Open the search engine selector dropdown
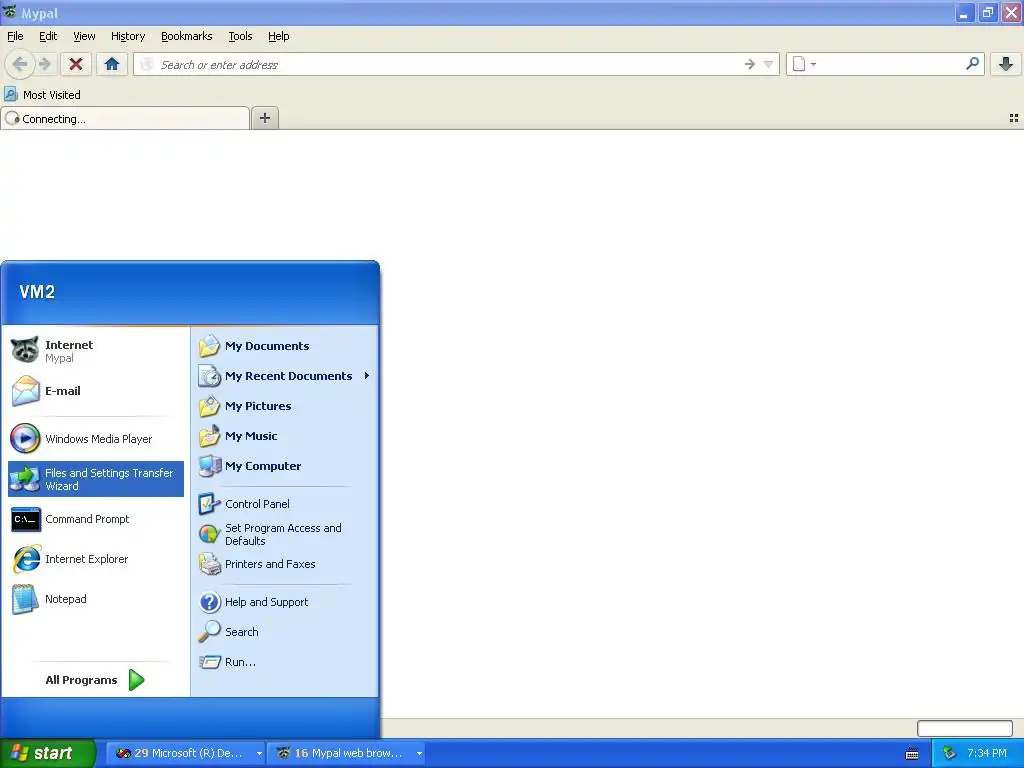 pyautogui.click(x=804, y=64)
